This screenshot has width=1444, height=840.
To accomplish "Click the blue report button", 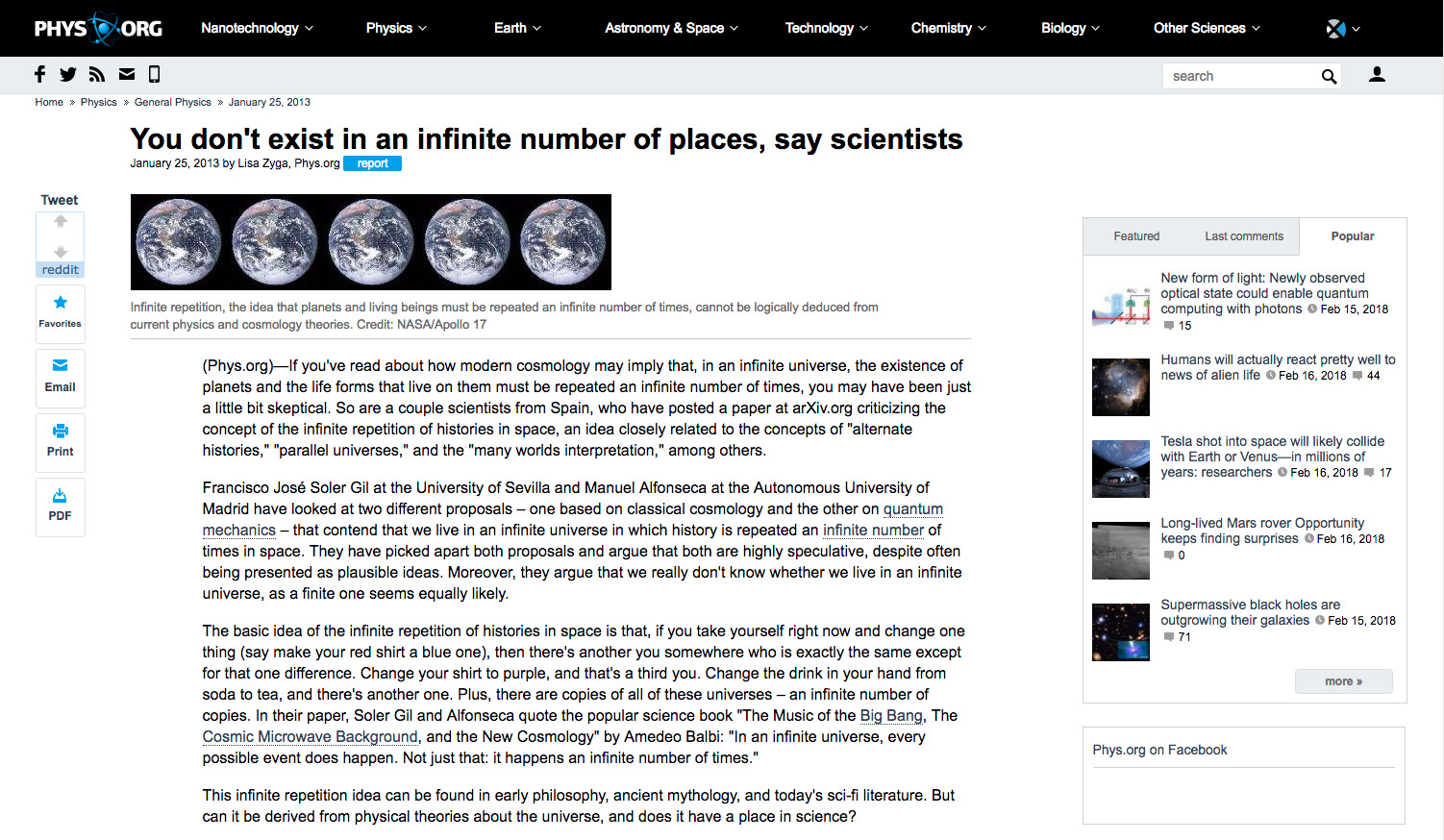I will [372, 163].
